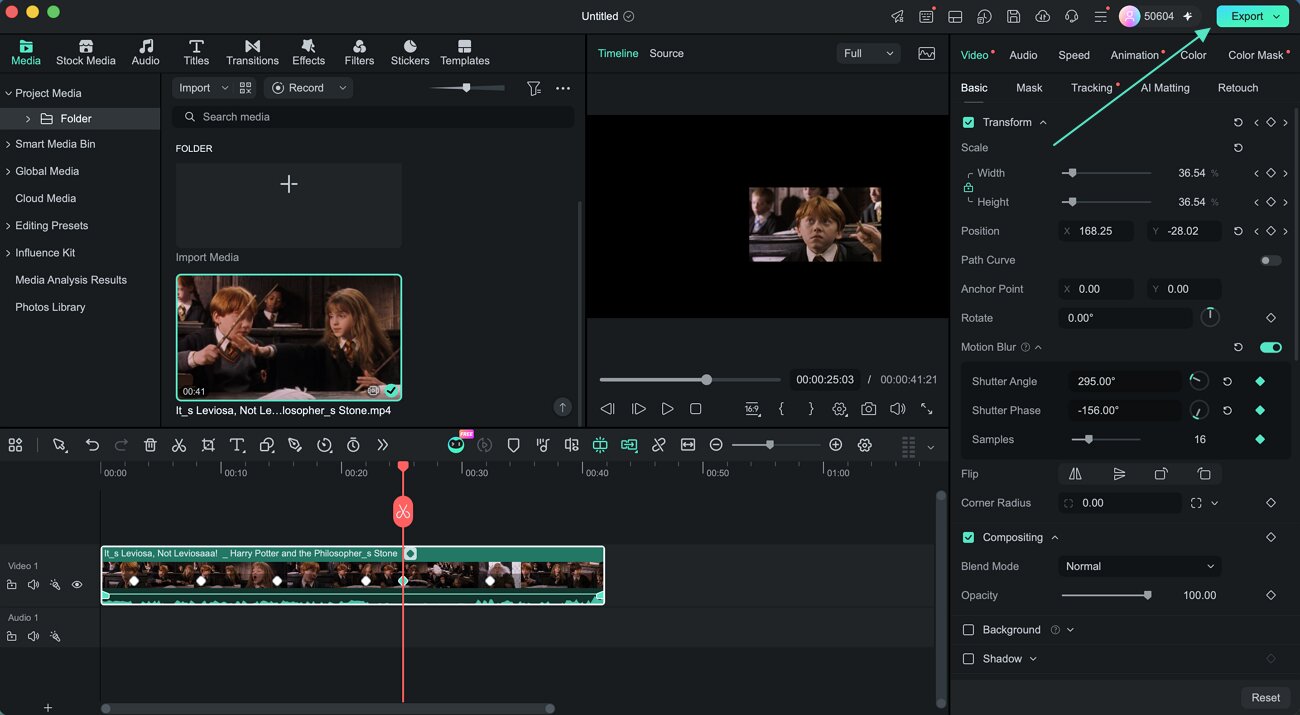Click the Search media input field
Image resolution: width=1300 pixels, height=715 pixels.
374,117
